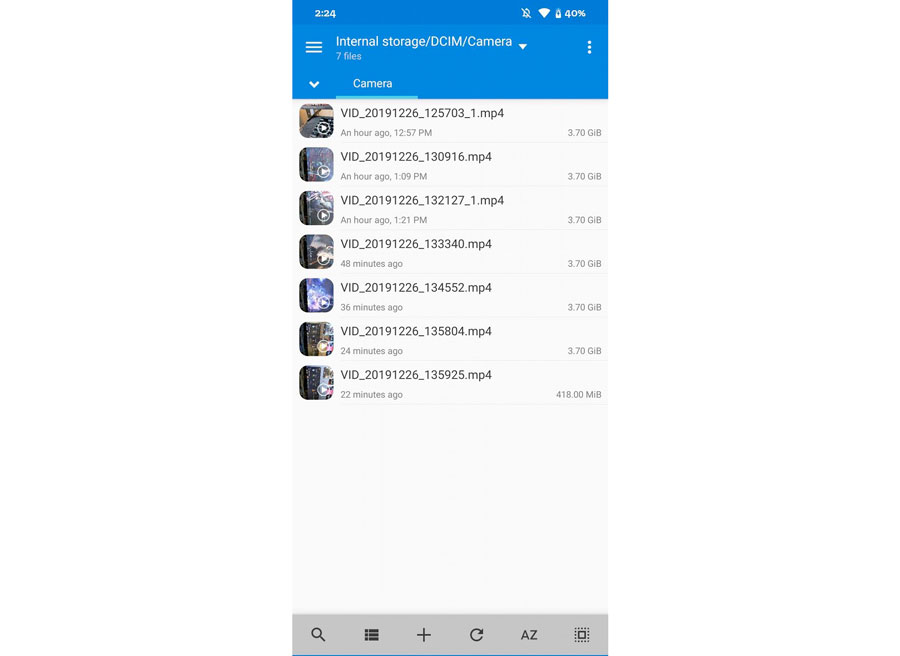The height and width of the screenshot is (656, 900).
Task: Tap the Wi-Fi signal status icon
Action: 544,13
